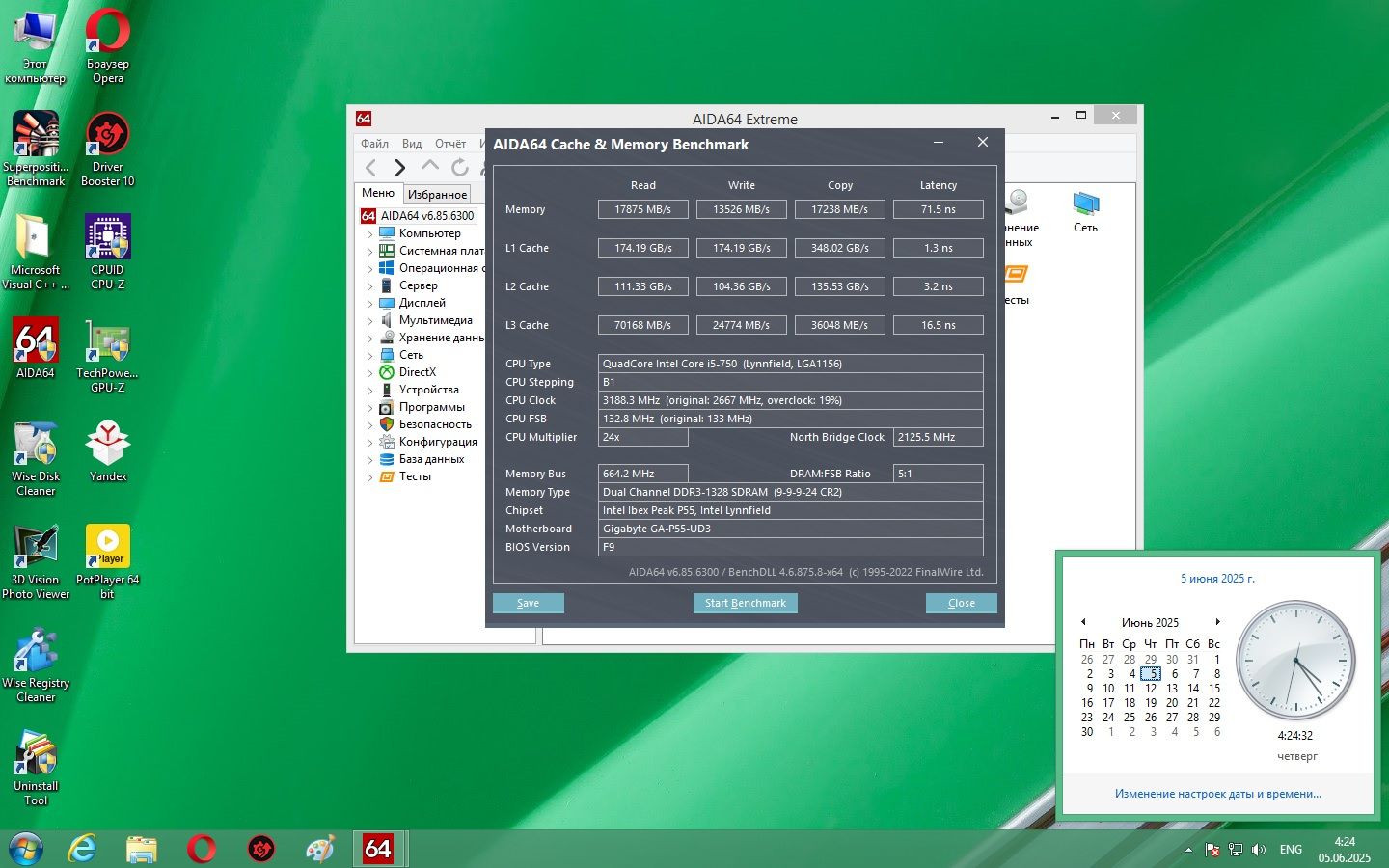Select the Конфигурация tree item
The height and width of the screenshot is (868, 1389).
click(438, 442)
